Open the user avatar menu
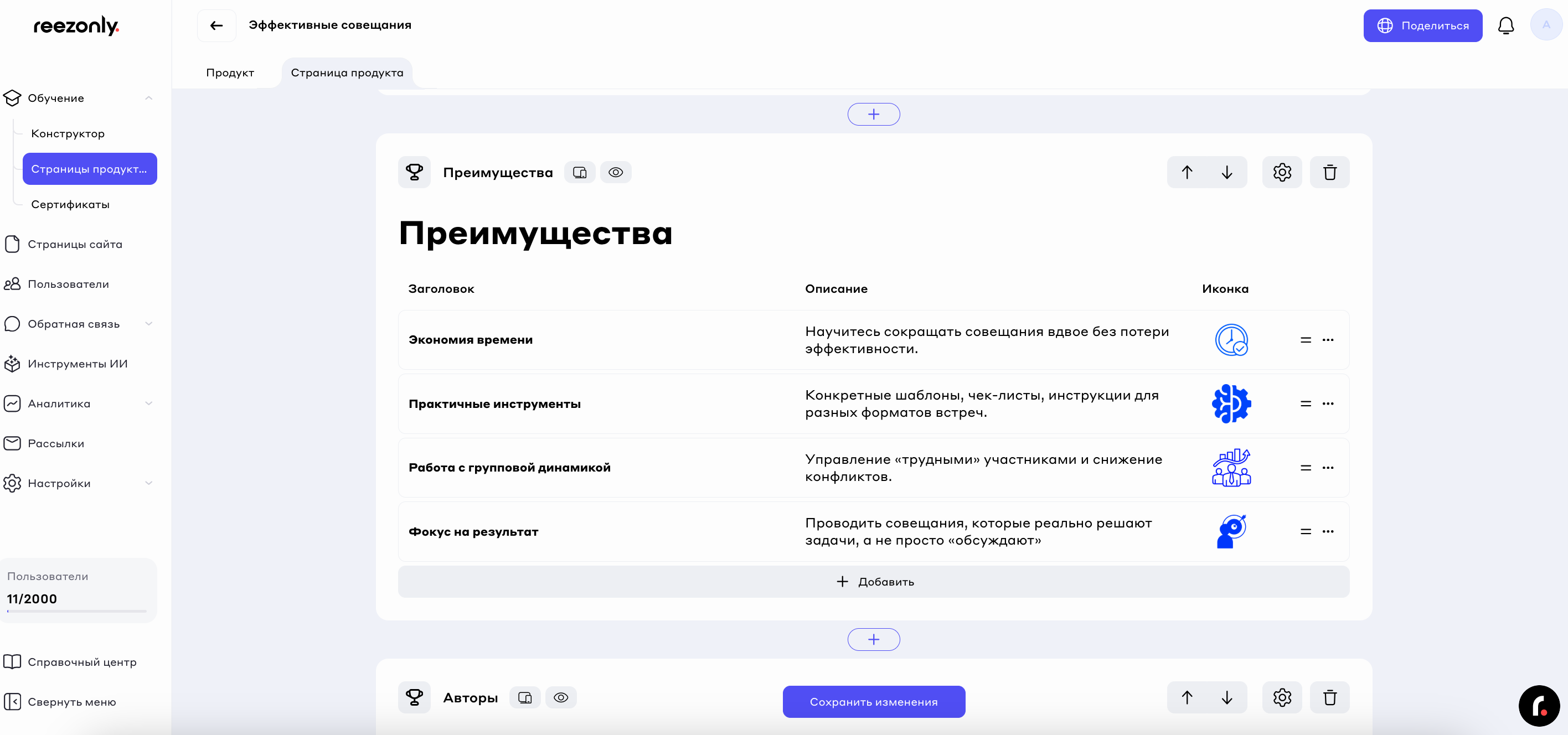The image size is (1568, 735). tap(1545, 25)
